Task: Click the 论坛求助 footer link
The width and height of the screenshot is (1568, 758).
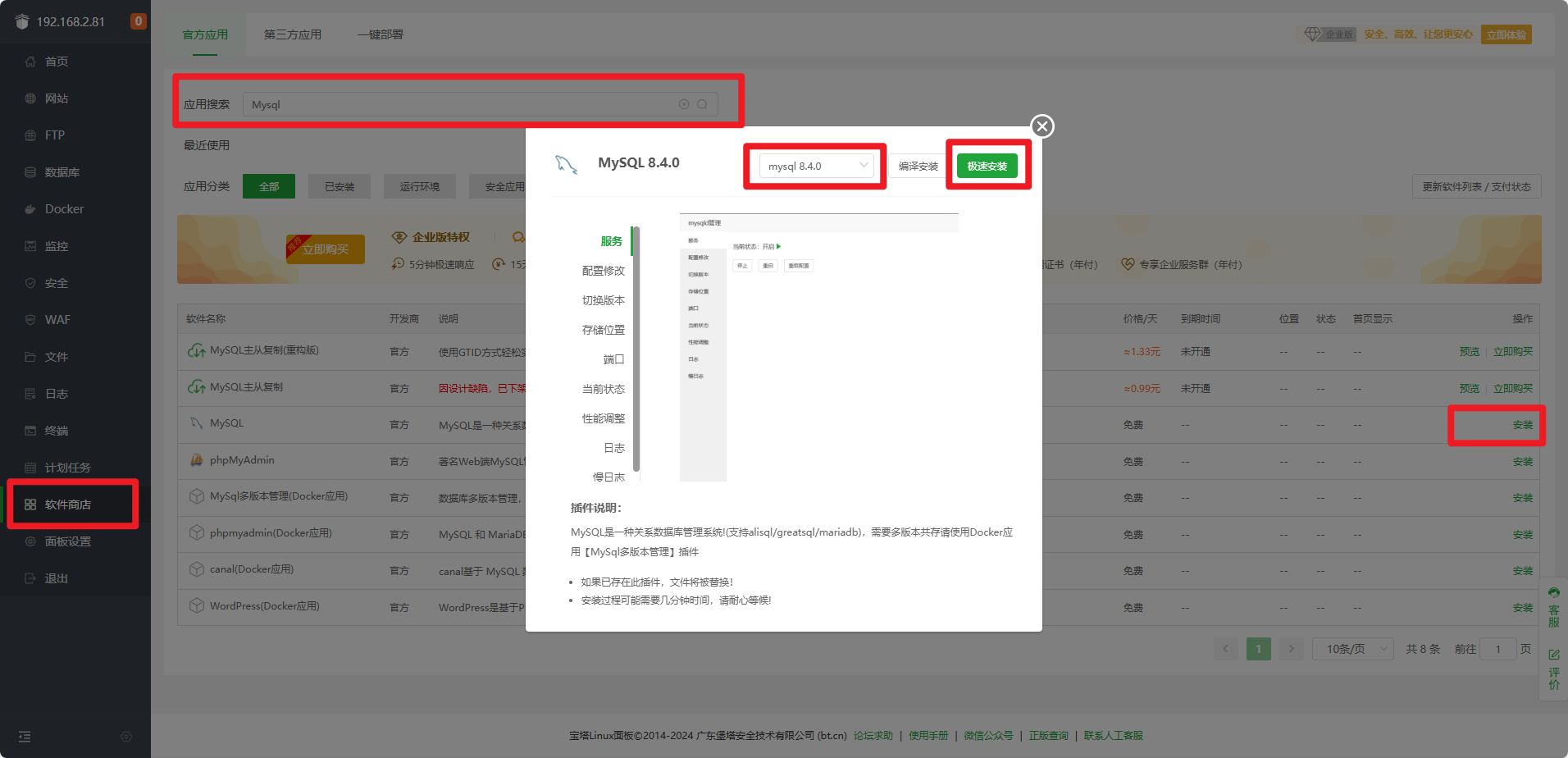Action: (873, 736)
